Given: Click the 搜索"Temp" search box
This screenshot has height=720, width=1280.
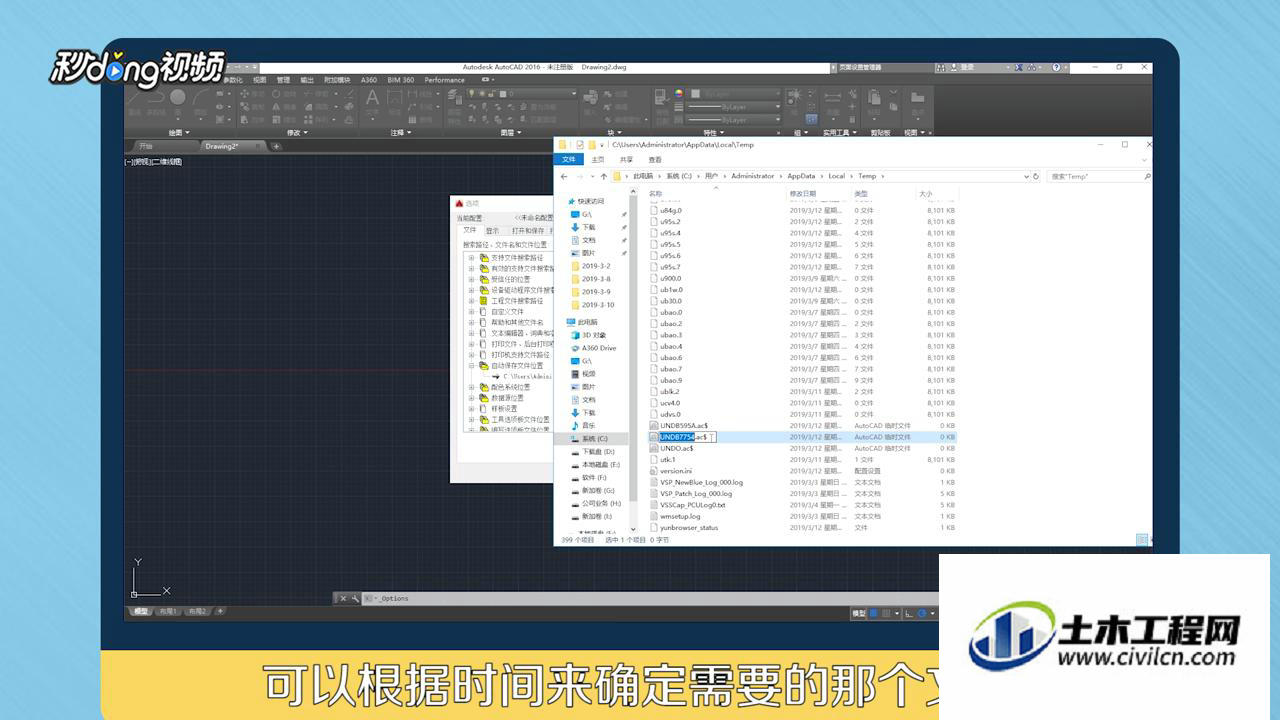Looking at the screenshot, I should coord(1098,176).
